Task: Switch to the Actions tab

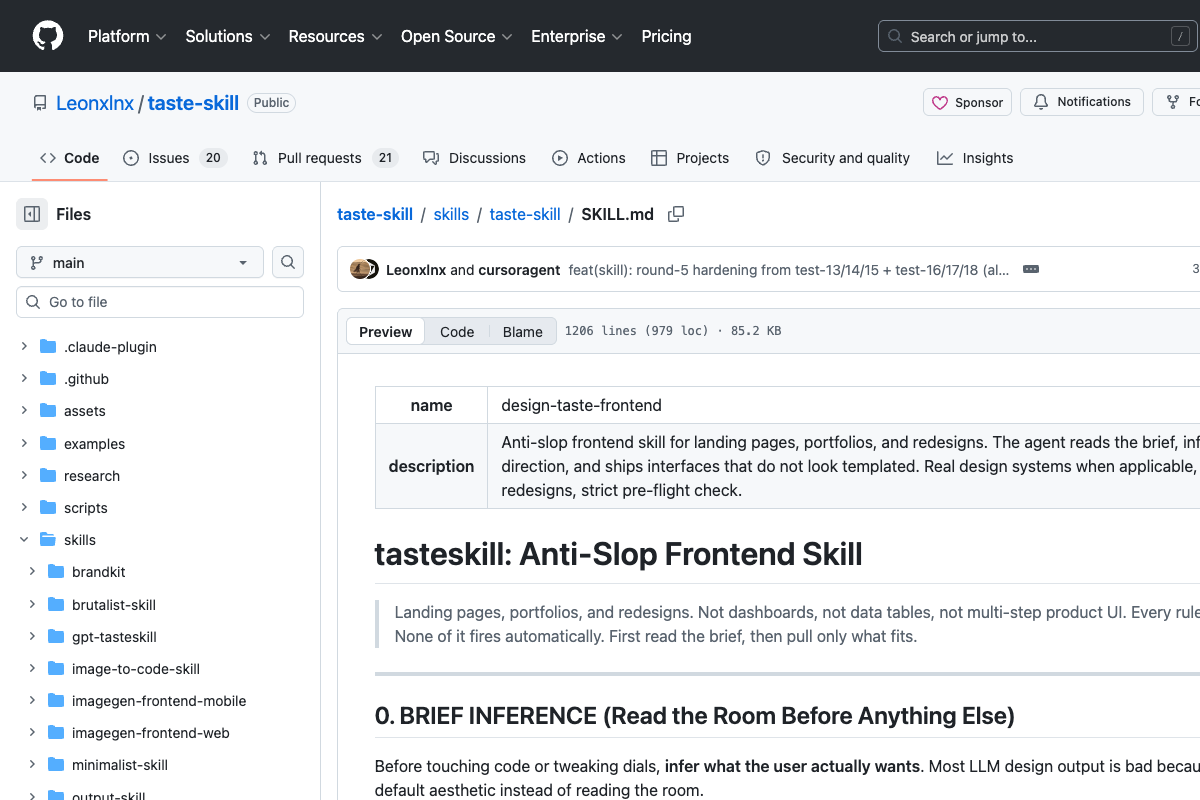Action: tap(589, 158)
